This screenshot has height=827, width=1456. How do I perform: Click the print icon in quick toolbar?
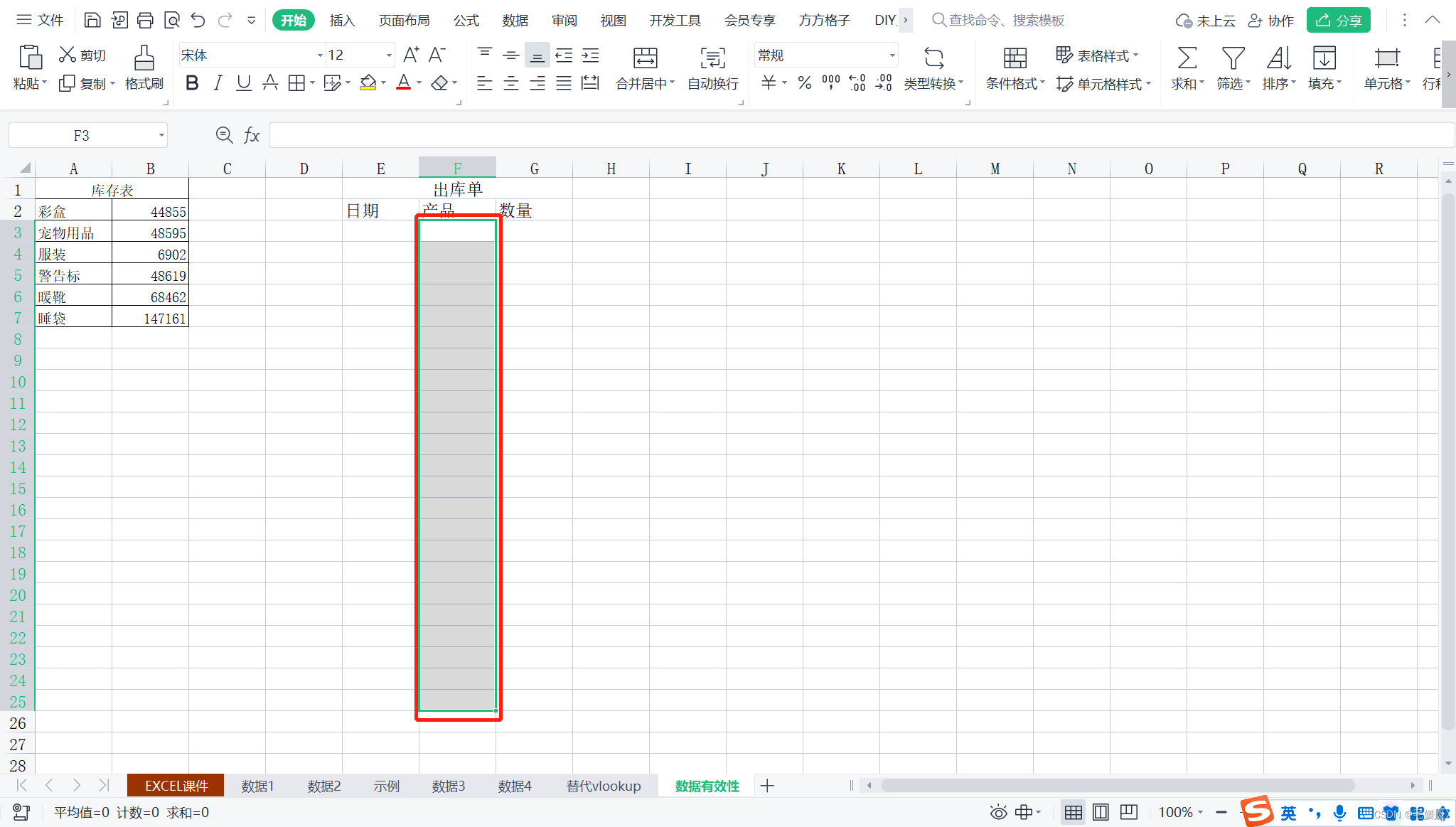(145, 20)
